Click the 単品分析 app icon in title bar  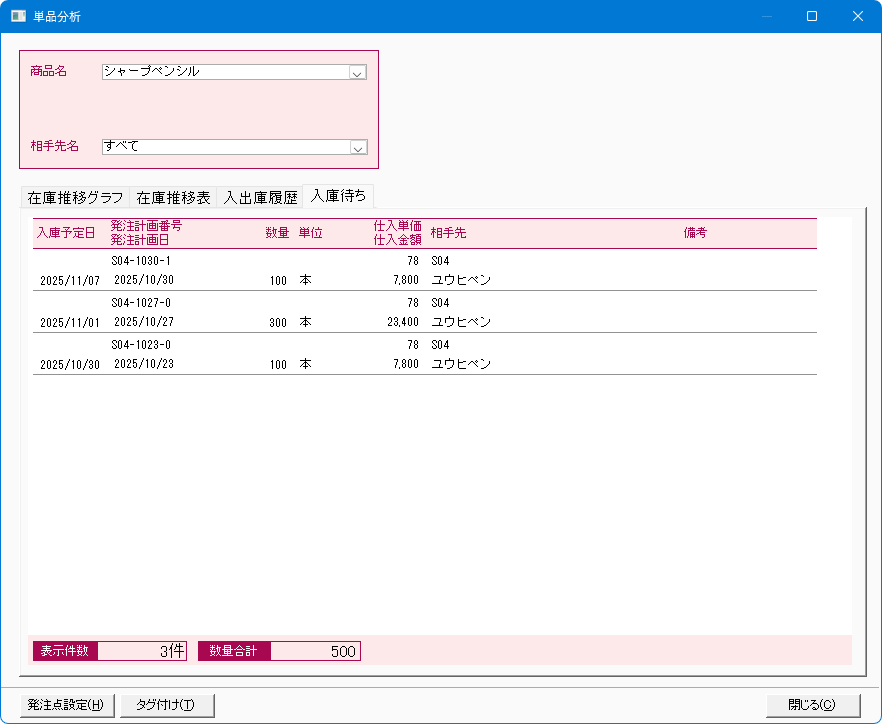click(18, 16)
